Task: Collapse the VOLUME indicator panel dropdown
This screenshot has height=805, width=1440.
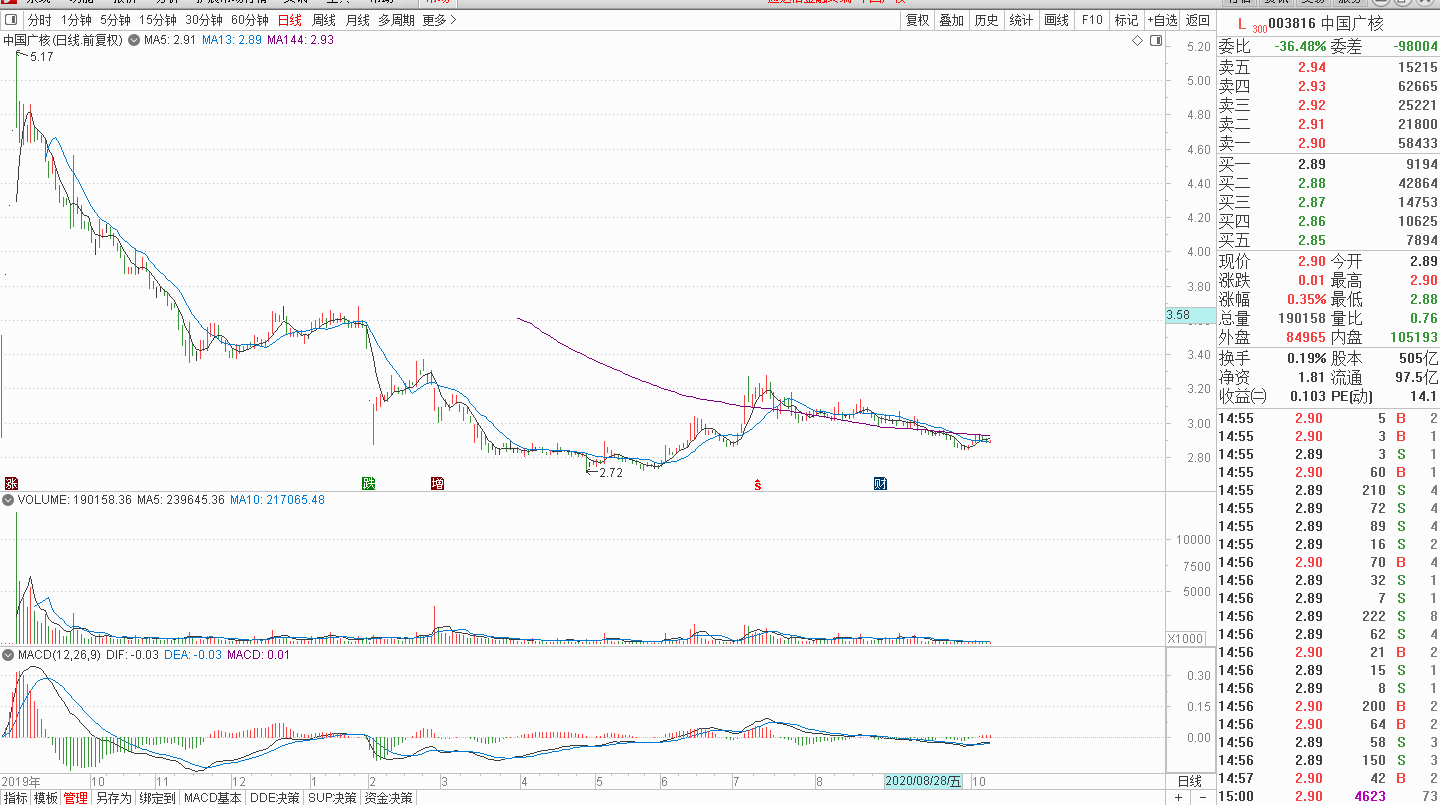Action: click(8, 500)
